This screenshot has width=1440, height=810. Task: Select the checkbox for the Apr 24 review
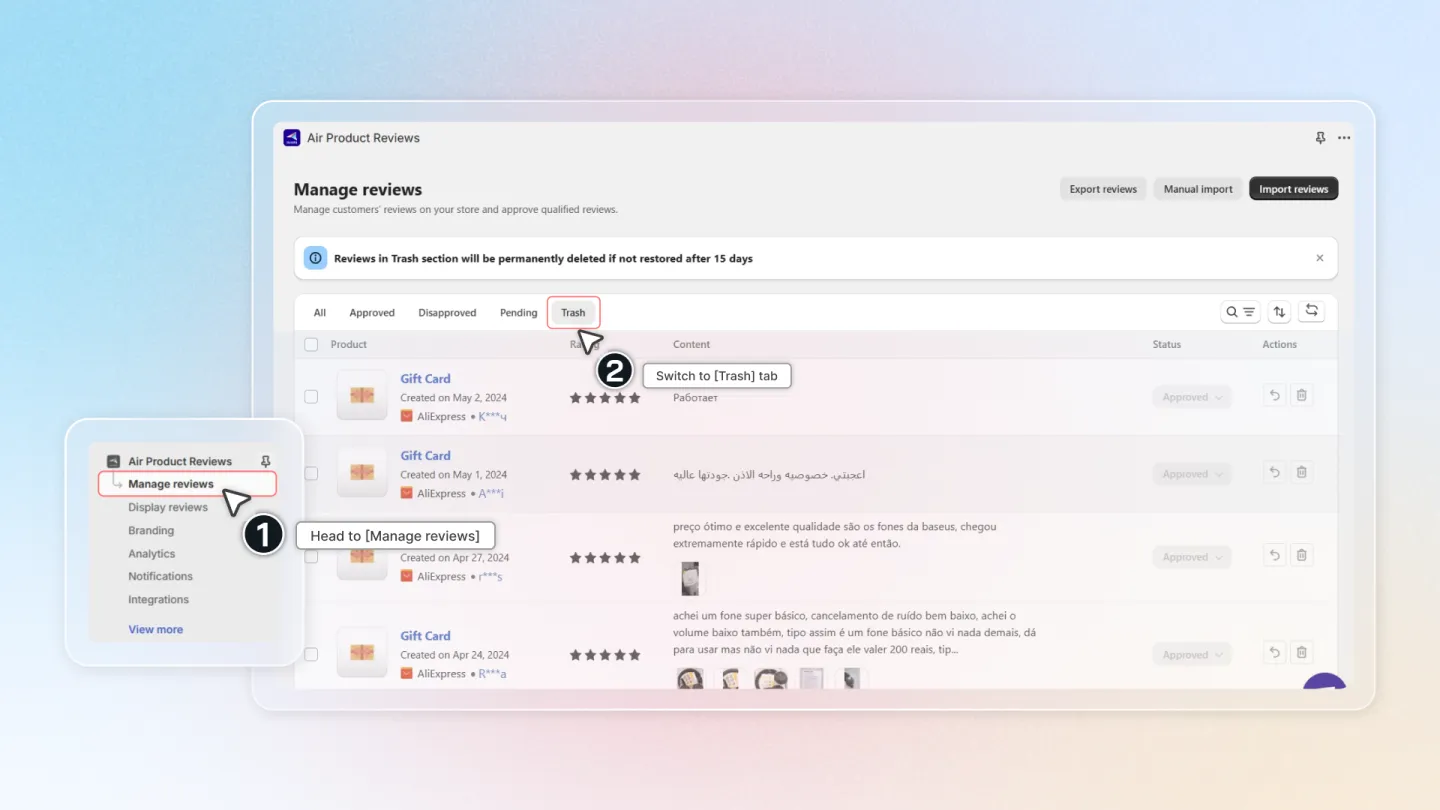pos(311,655)
